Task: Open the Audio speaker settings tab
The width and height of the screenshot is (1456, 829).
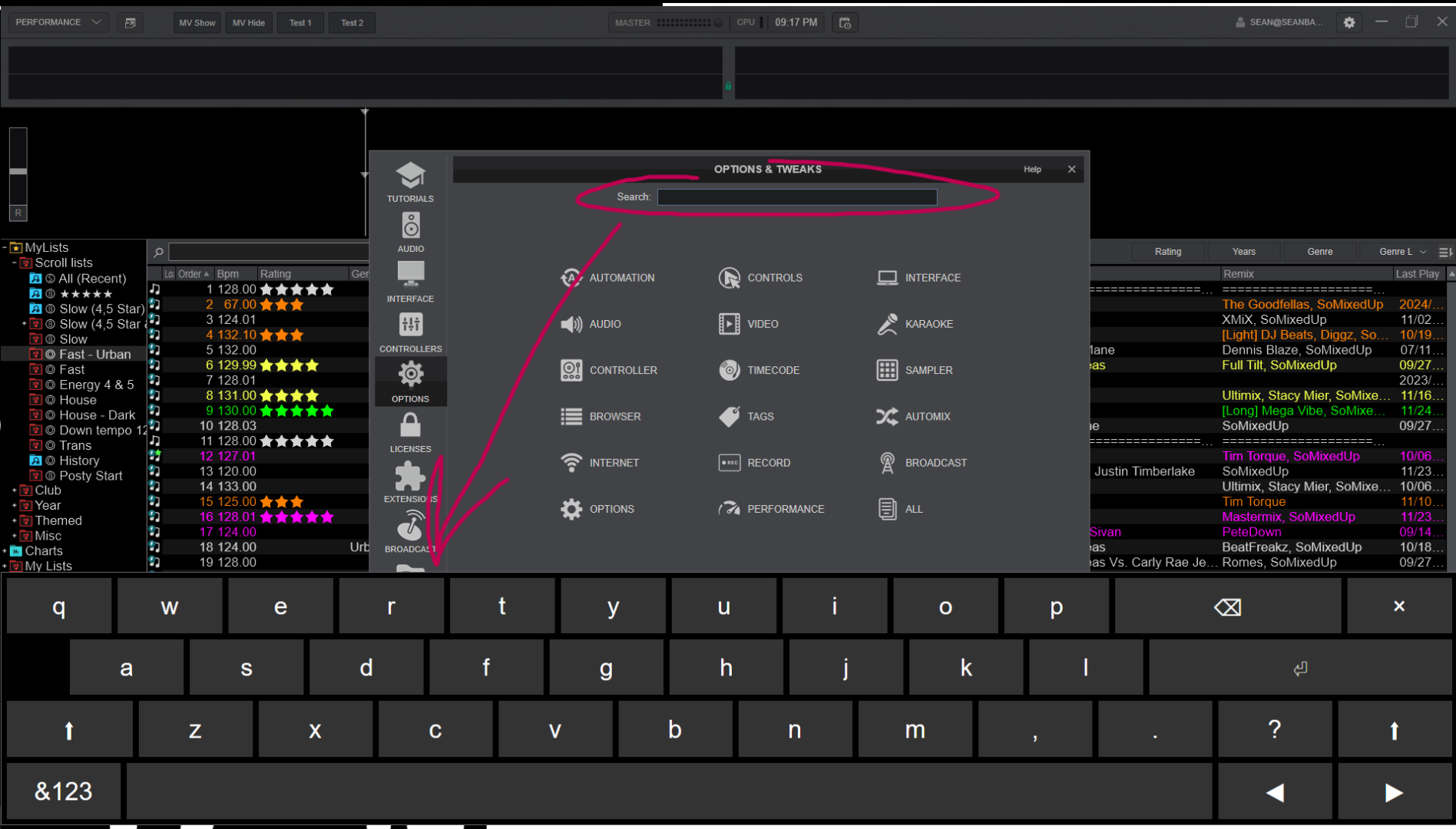Action: [410, 232]
